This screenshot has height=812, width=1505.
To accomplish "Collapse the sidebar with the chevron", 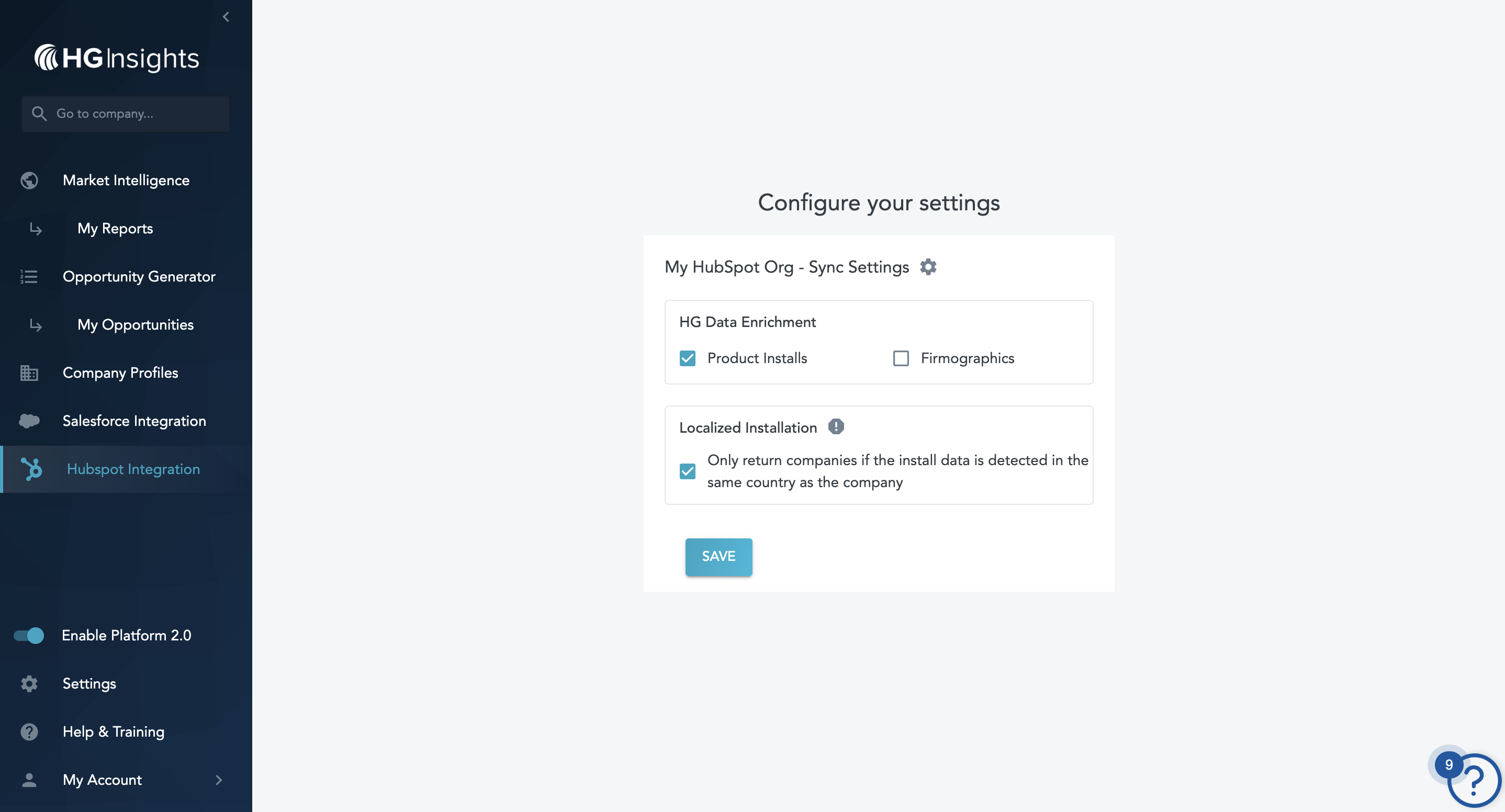I will (226, 17).
